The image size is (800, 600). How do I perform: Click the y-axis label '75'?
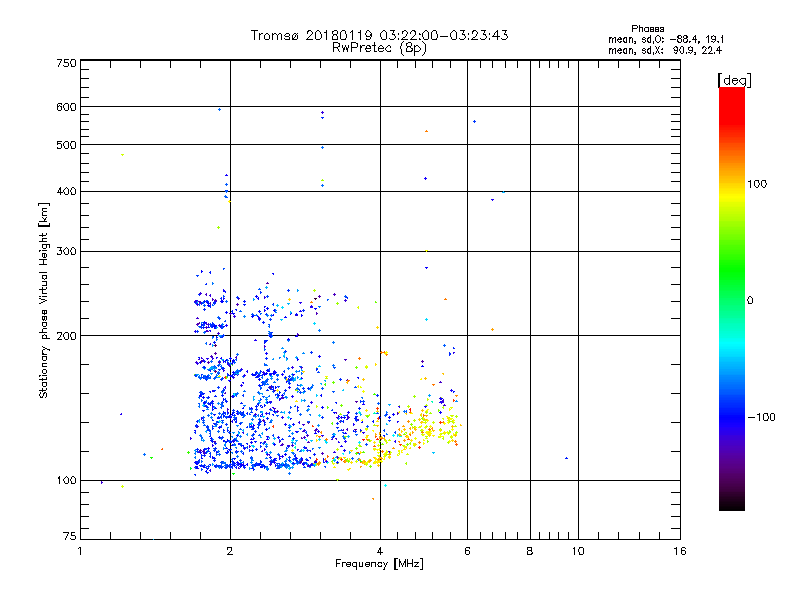coord(70,536)
